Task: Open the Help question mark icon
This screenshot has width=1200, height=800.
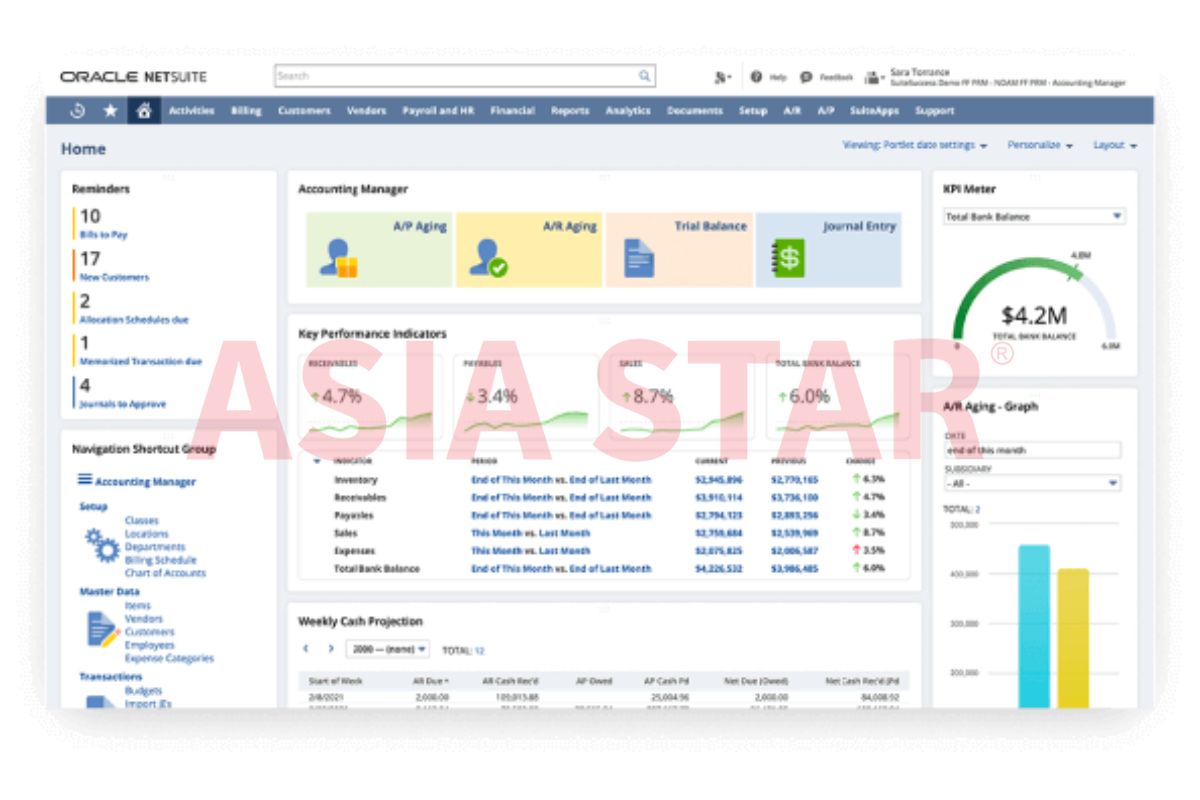Action: (756, 77)
